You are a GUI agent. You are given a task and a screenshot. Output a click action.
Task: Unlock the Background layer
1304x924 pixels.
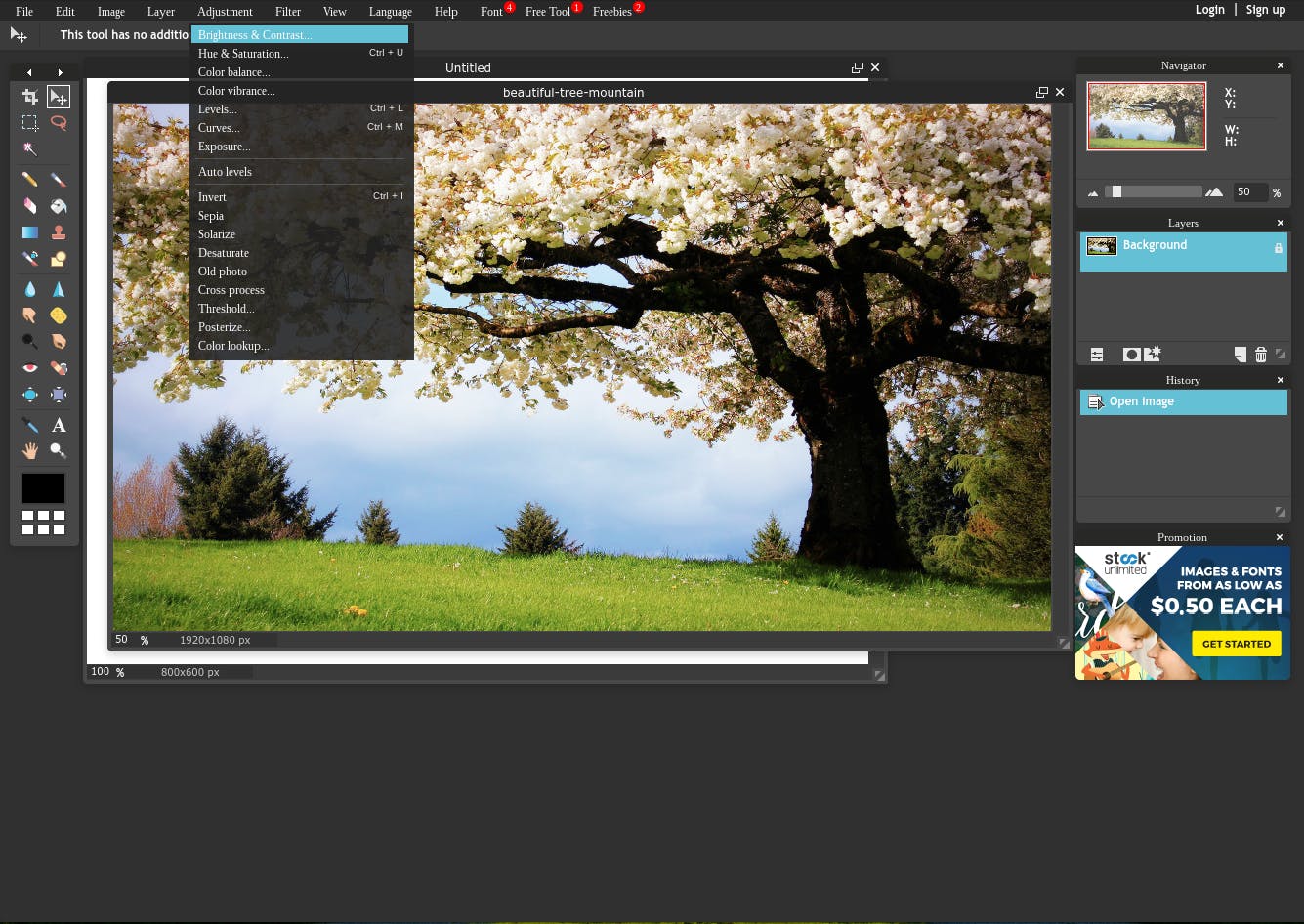point(1279,248)
